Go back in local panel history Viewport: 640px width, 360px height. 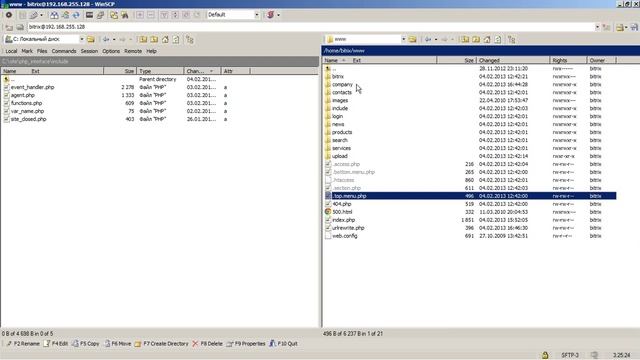pyautogui.click(x=106, y=39)
